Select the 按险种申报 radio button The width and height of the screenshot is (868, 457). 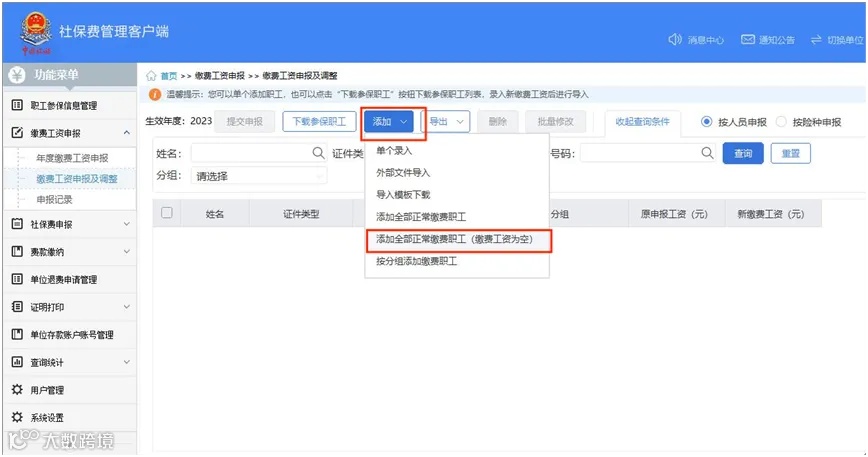(x=781, y=122)
